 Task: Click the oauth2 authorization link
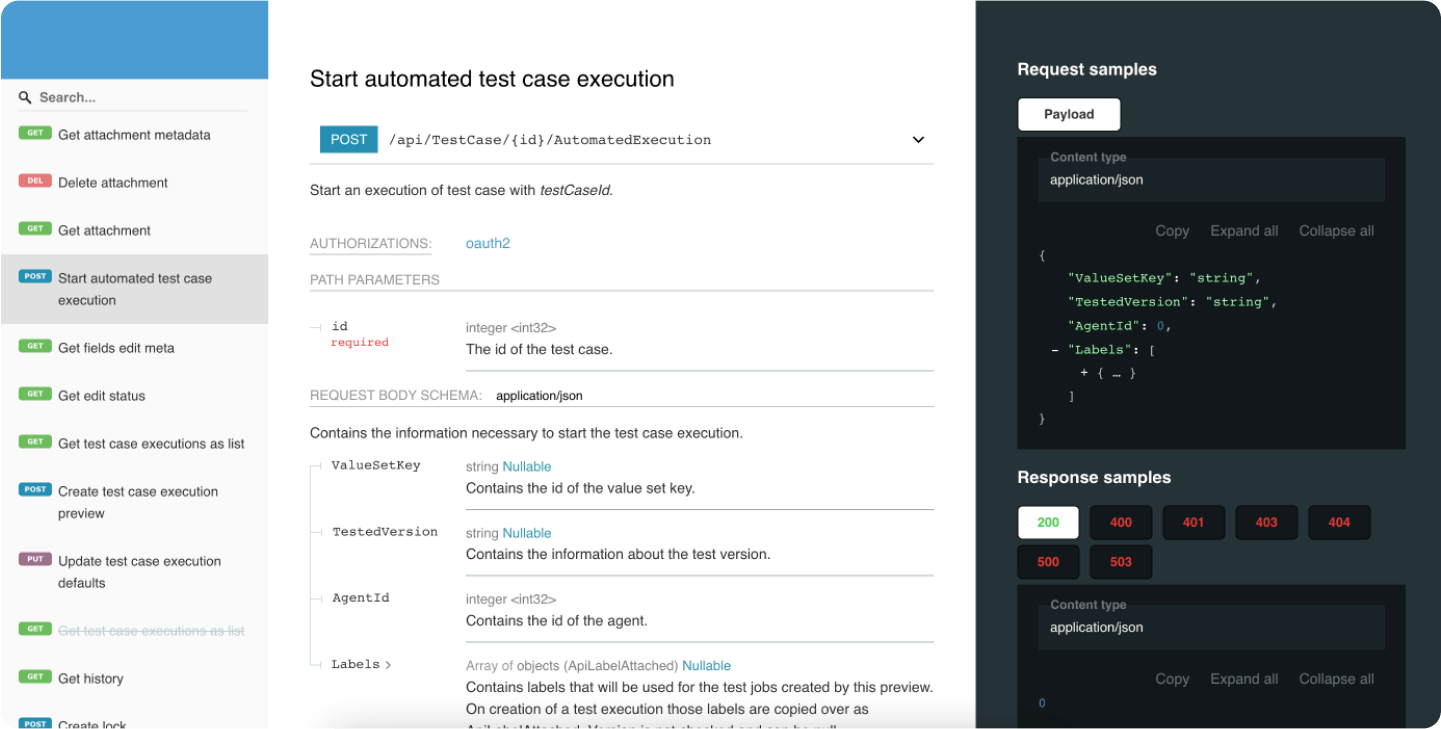[487, 242]
